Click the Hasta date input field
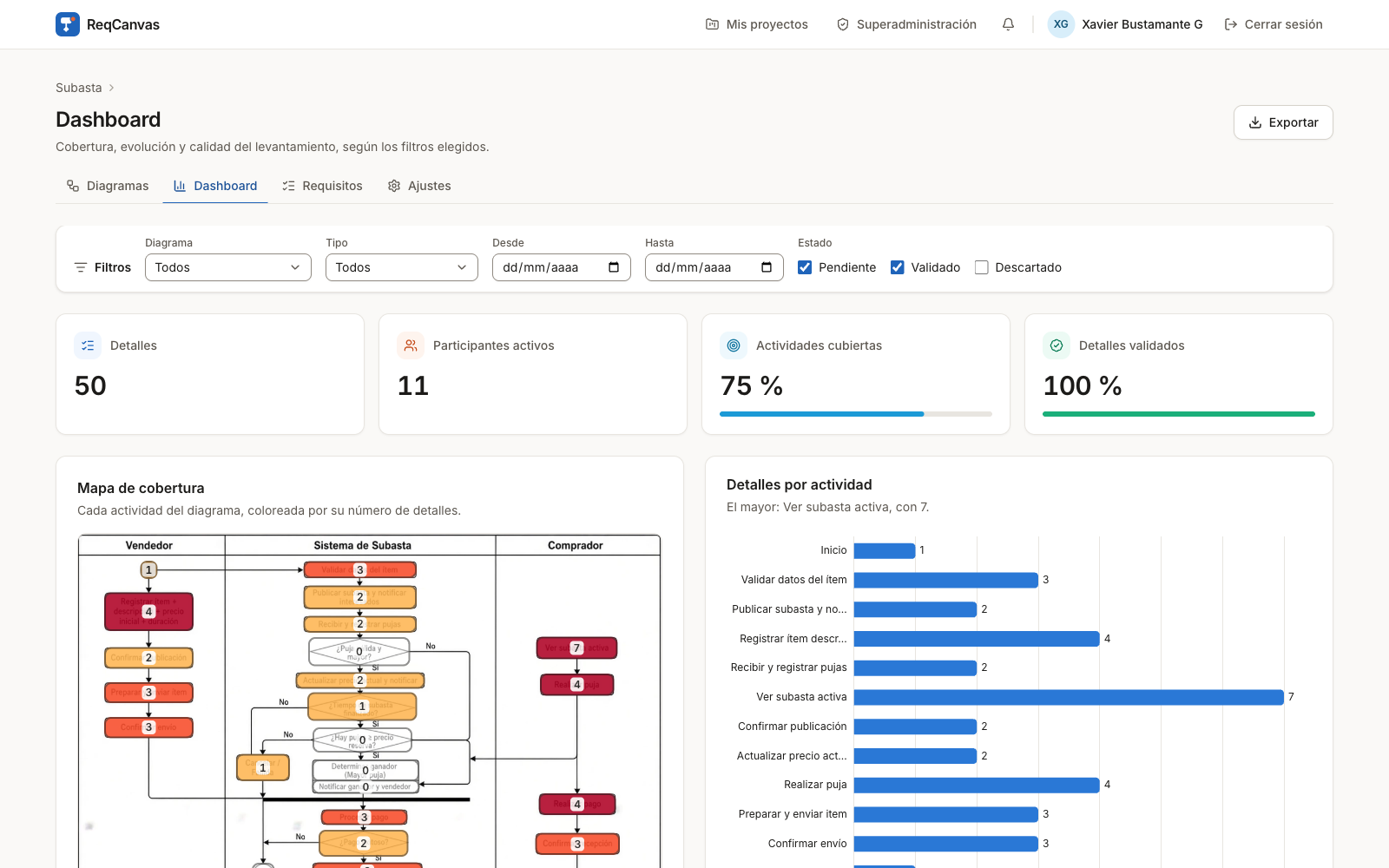 pyautogui.click(x=714, y=267)
